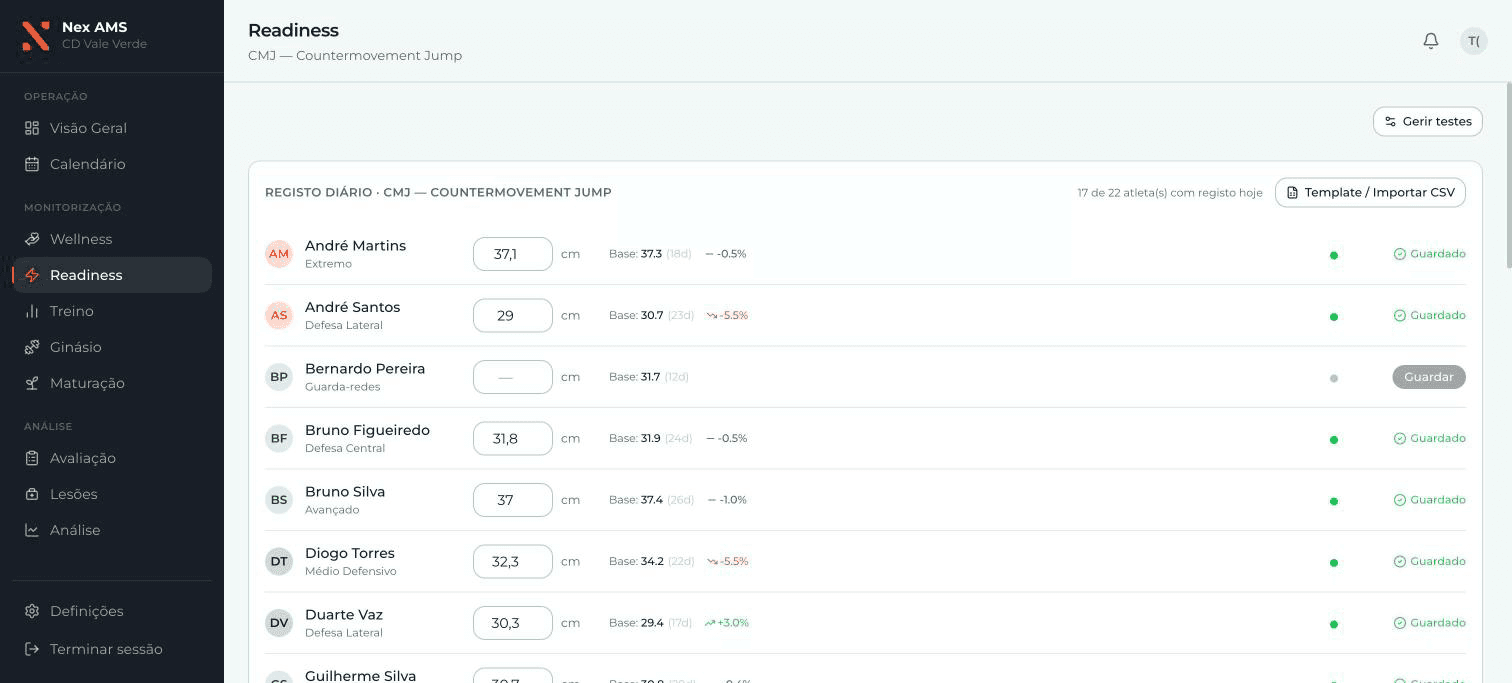Save Bernardo Pereira's entry with Guardar
The width and height of the screenshot is (1512, 683).
1429,377
